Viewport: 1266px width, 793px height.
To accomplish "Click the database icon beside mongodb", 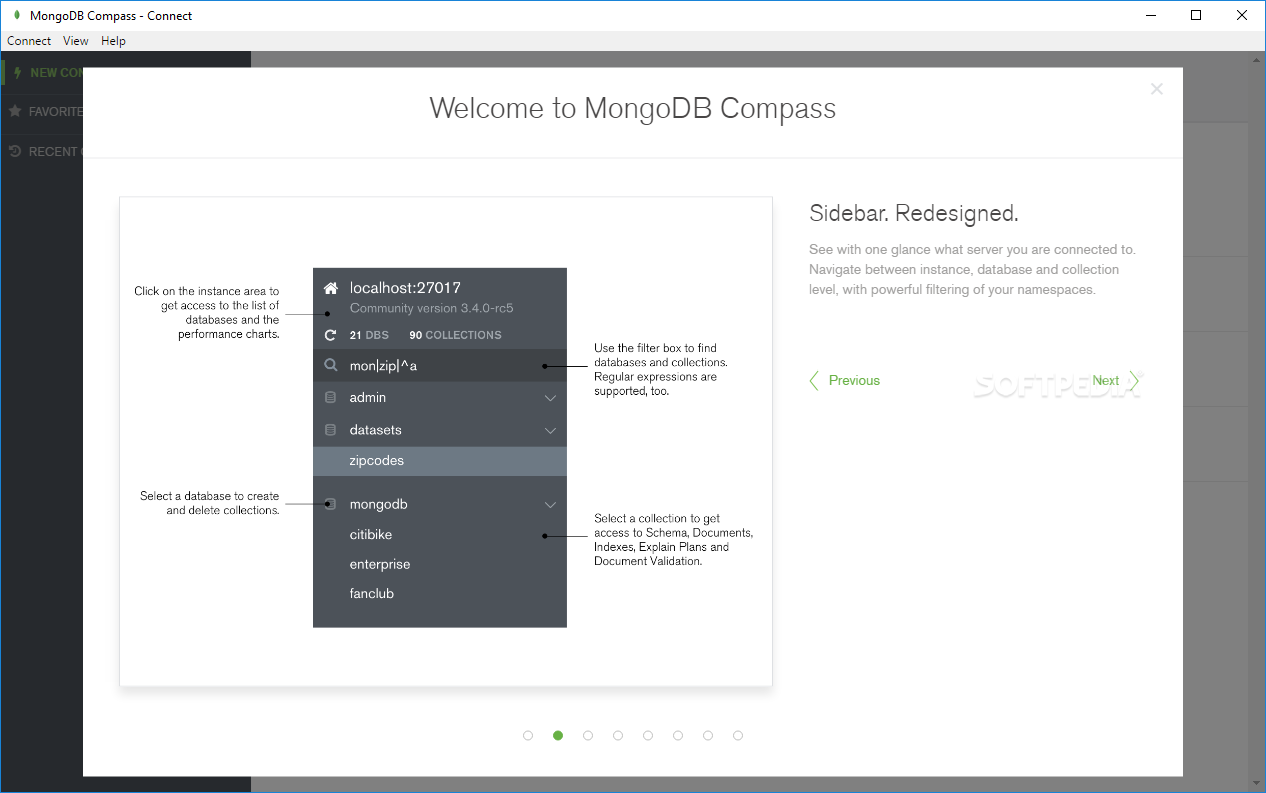I will [331, 504].
